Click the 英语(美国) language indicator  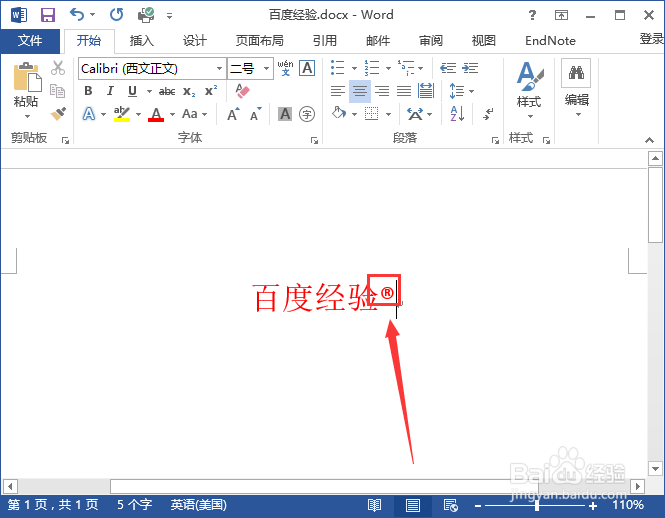pyautogui.click(x=198, y=505)
